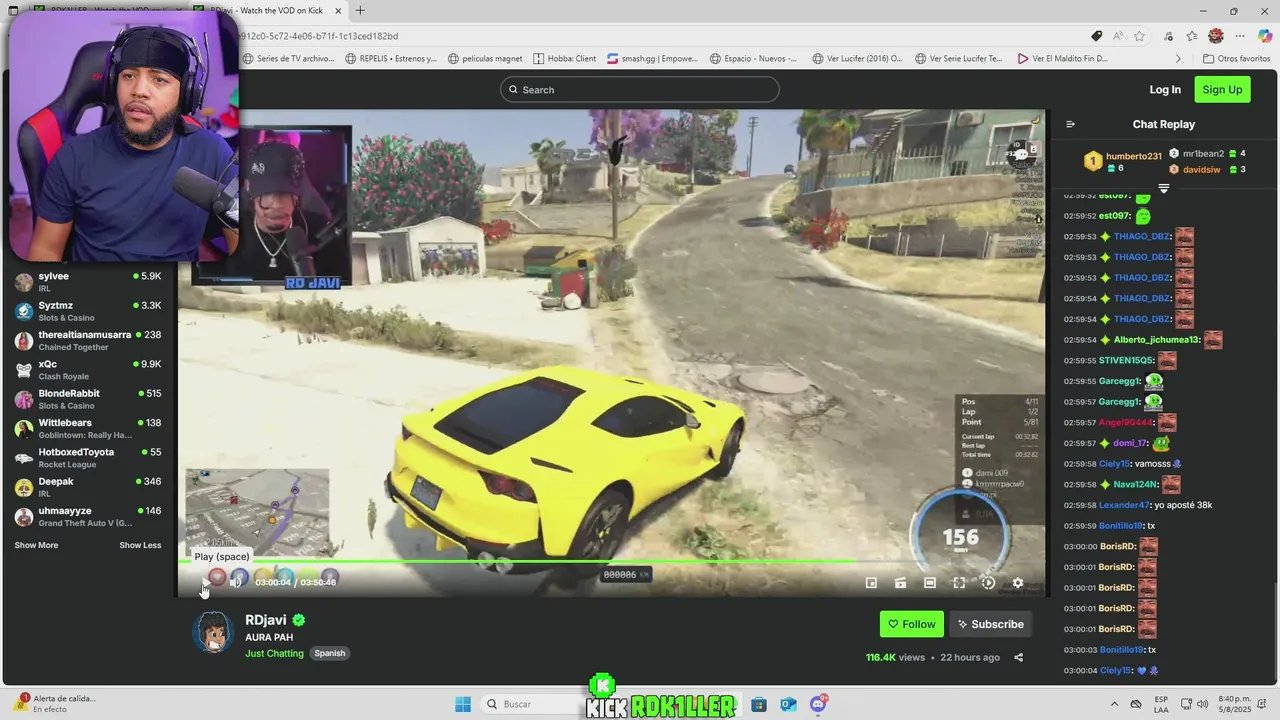The image size is (1280, 720).
Task: Open Discord from taskbar
Action: click(818, 704)
